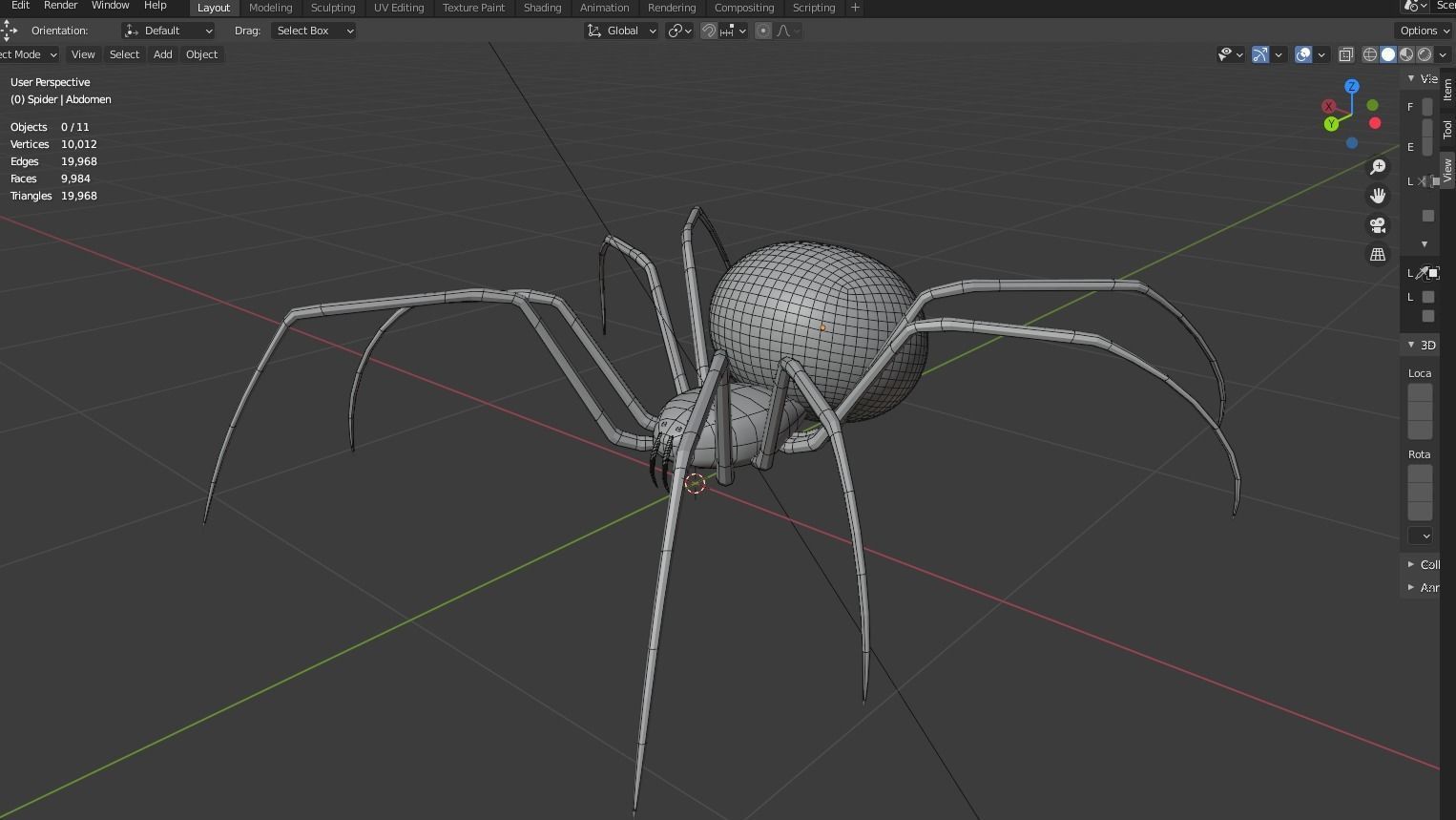The image size is (1456, 820).
Task: Toggle the camera view icon
Action: pyautogui.click(x=1378, y=225)
